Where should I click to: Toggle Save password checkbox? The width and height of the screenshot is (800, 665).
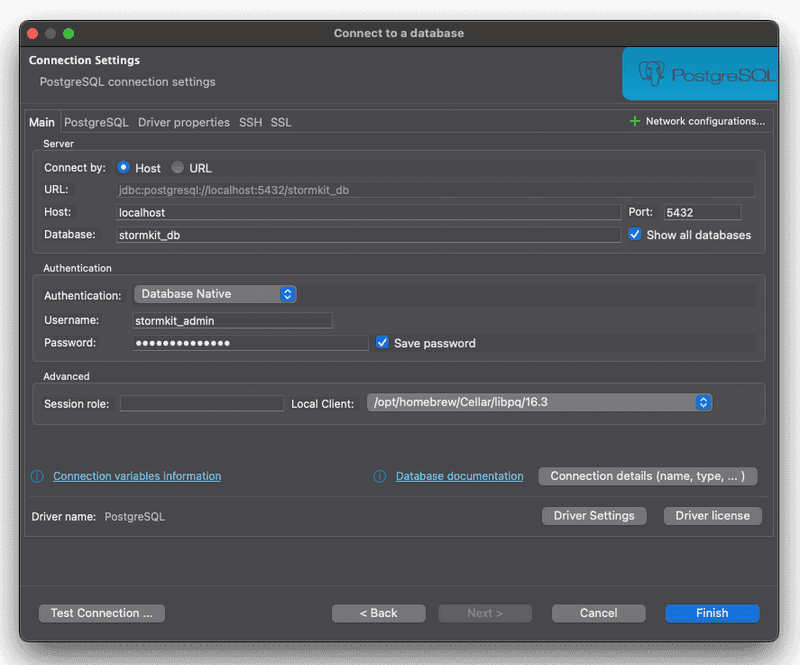(x=382, y=342)
